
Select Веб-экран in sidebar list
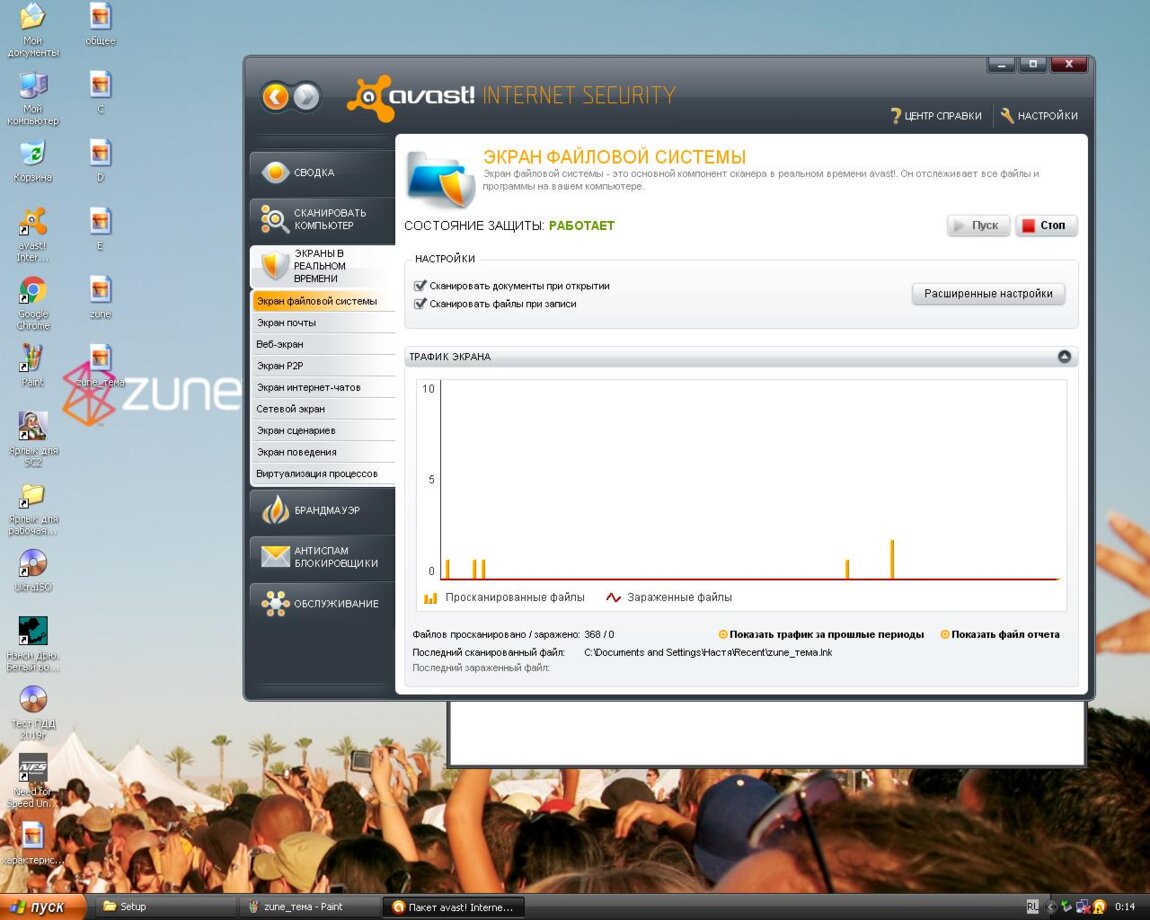280,344
